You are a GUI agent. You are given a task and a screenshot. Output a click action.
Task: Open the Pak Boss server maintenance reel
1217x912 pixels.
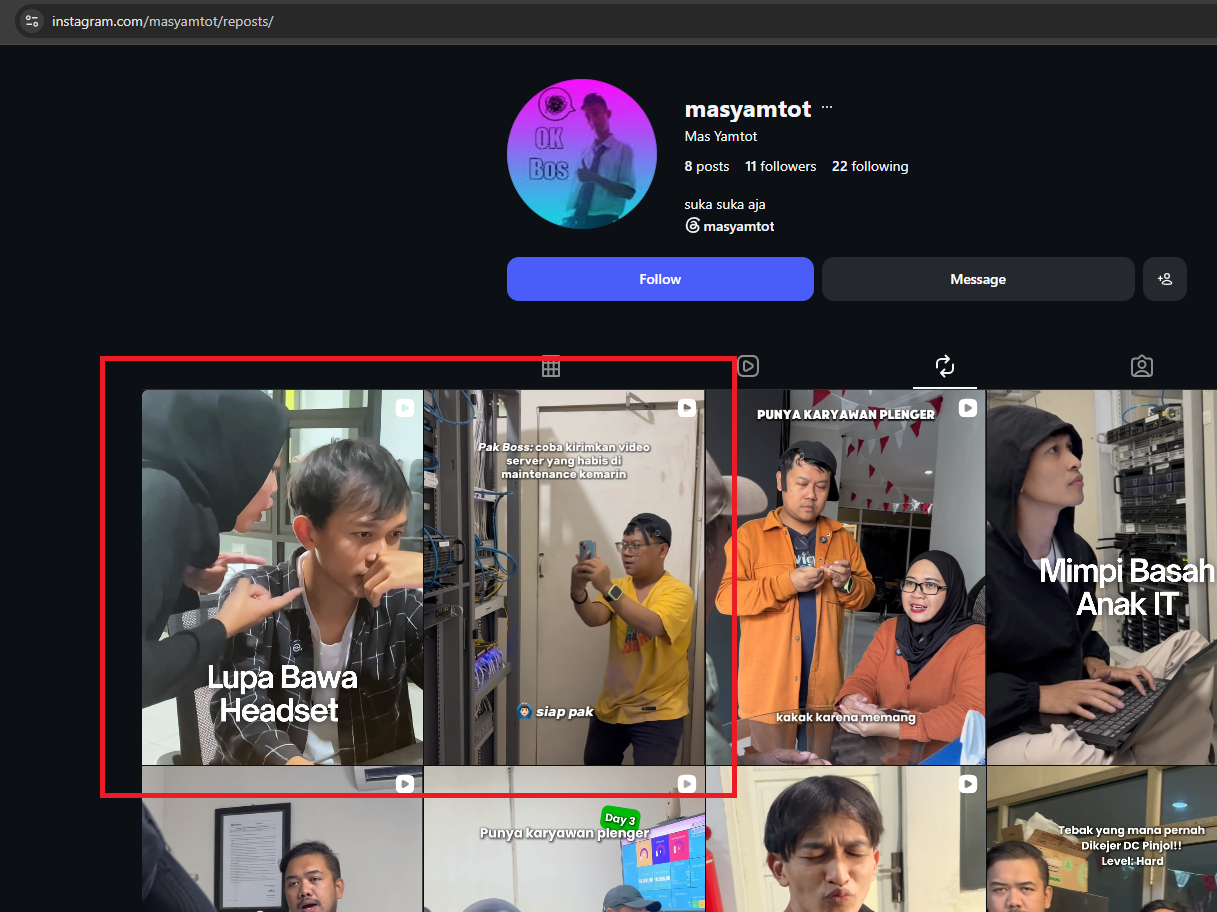point(564,577)
